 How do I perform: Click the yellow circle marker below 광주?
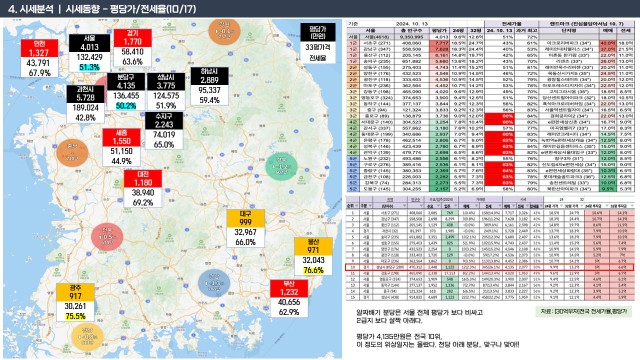click(x=87, y=337)
